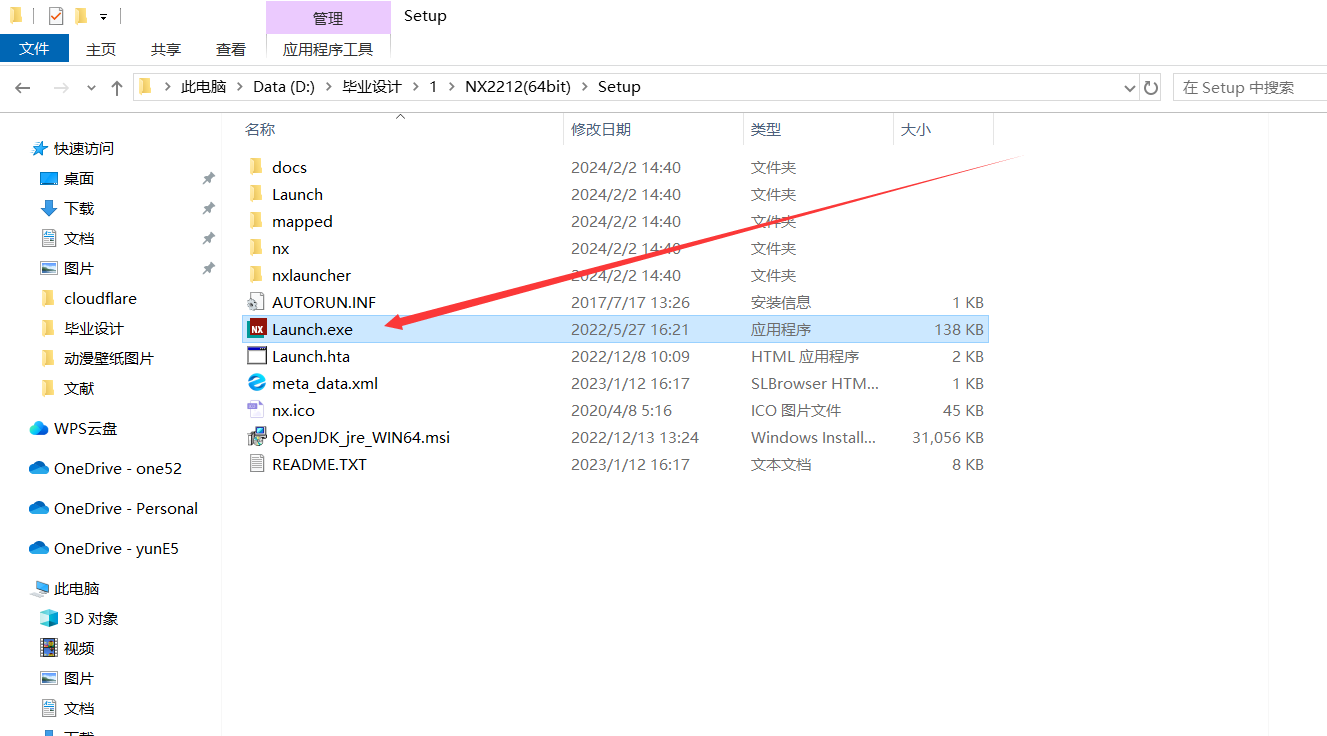Select the SLBrowser icon on meta_data.xml

[257, 383]
